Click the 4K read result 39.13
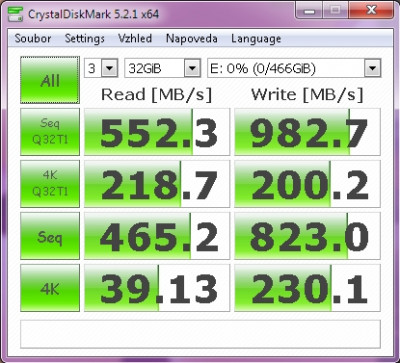400x363 pixels. [x=157, y=288]
